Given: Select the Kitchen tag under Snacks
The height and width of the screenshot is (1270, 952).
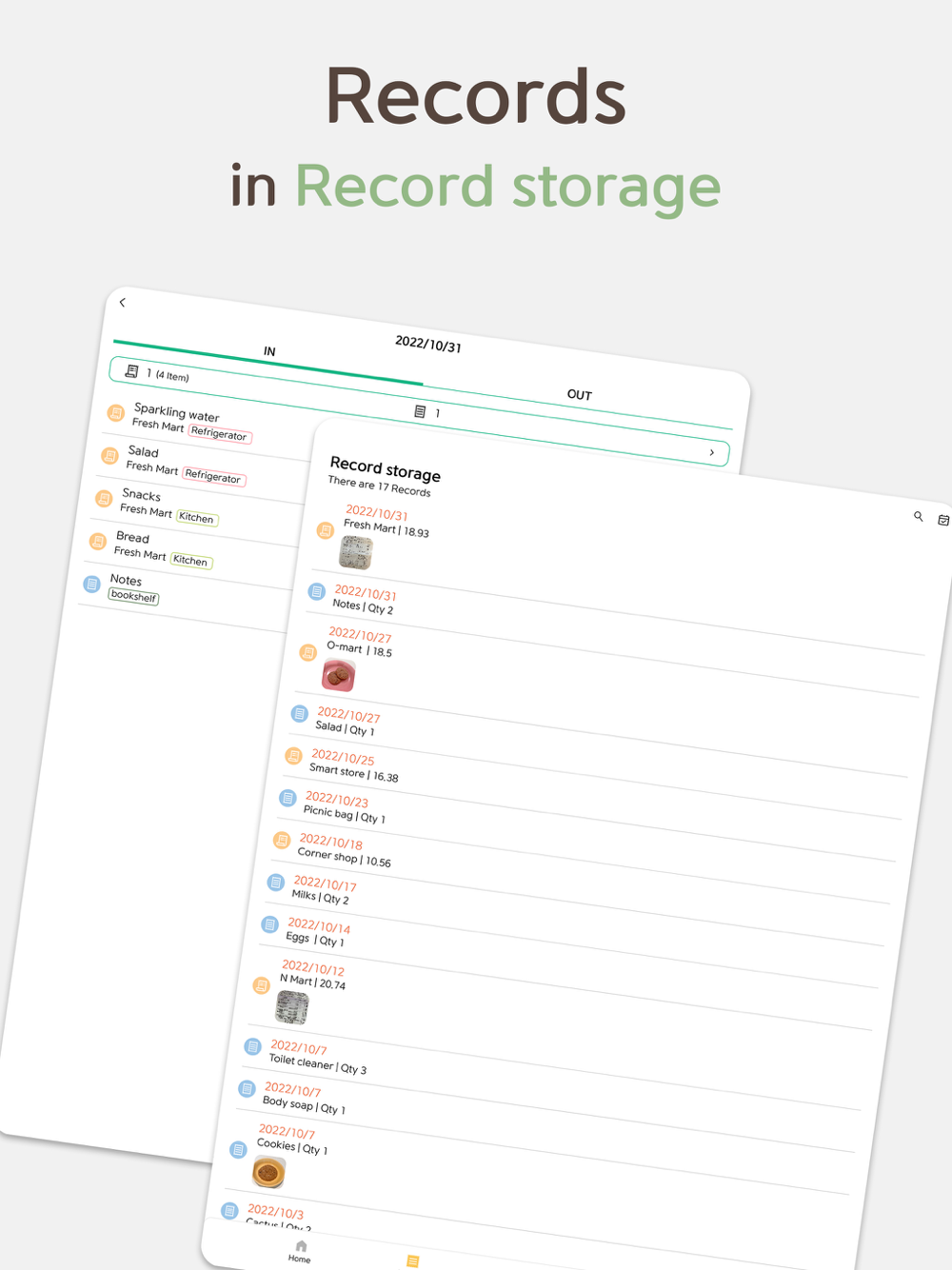Looking at the screenshot, I should click(197, 518).
